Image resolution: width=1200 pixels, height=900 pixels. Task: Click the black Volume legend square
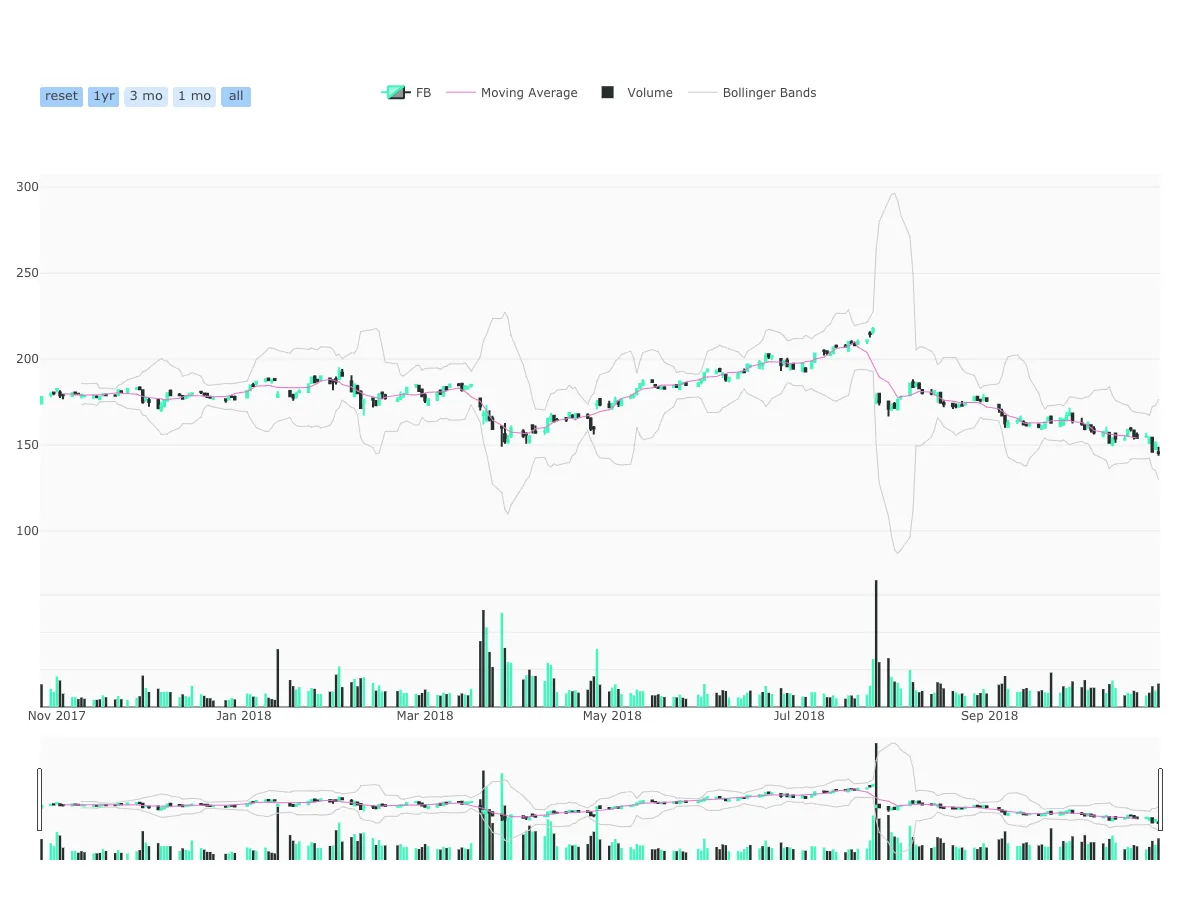coord(607,93)
